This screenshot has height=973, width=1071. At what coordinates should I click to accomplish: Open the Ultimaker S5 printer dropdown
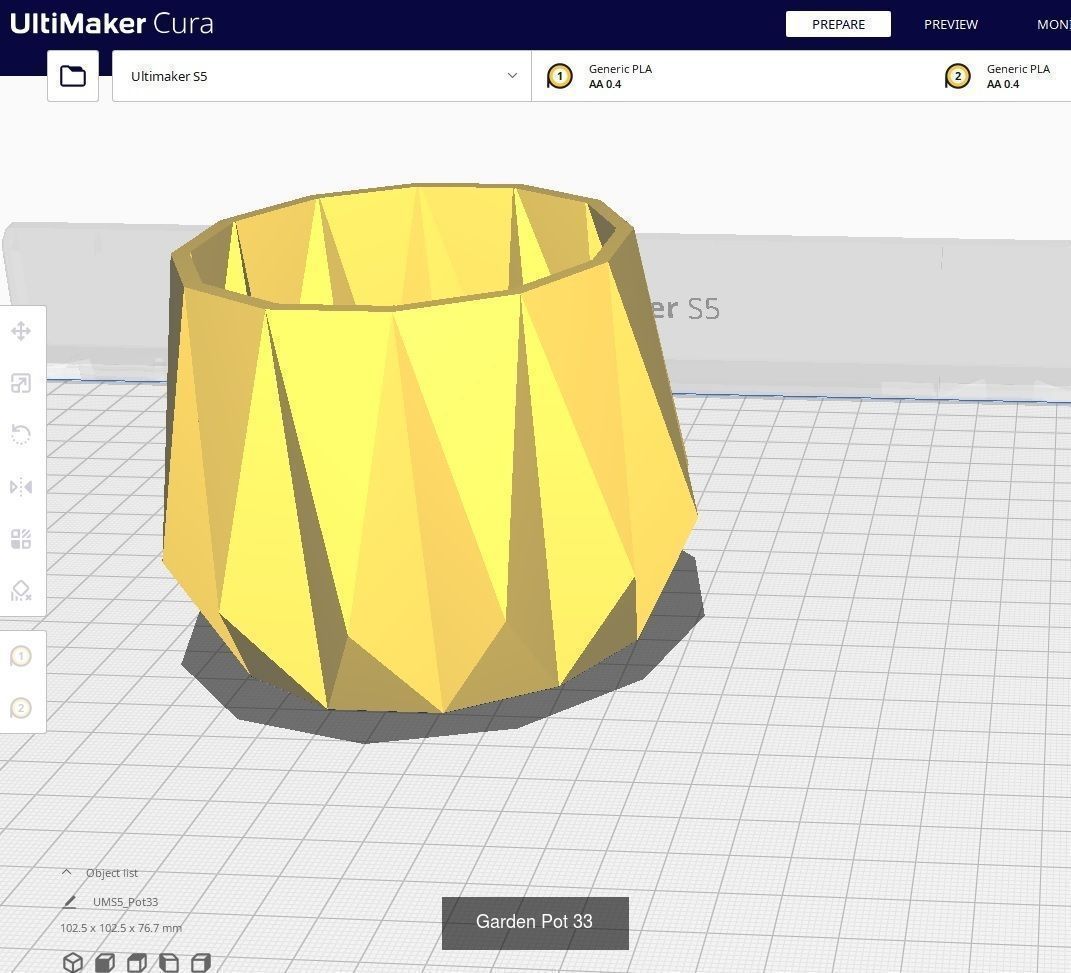point(322,76)
